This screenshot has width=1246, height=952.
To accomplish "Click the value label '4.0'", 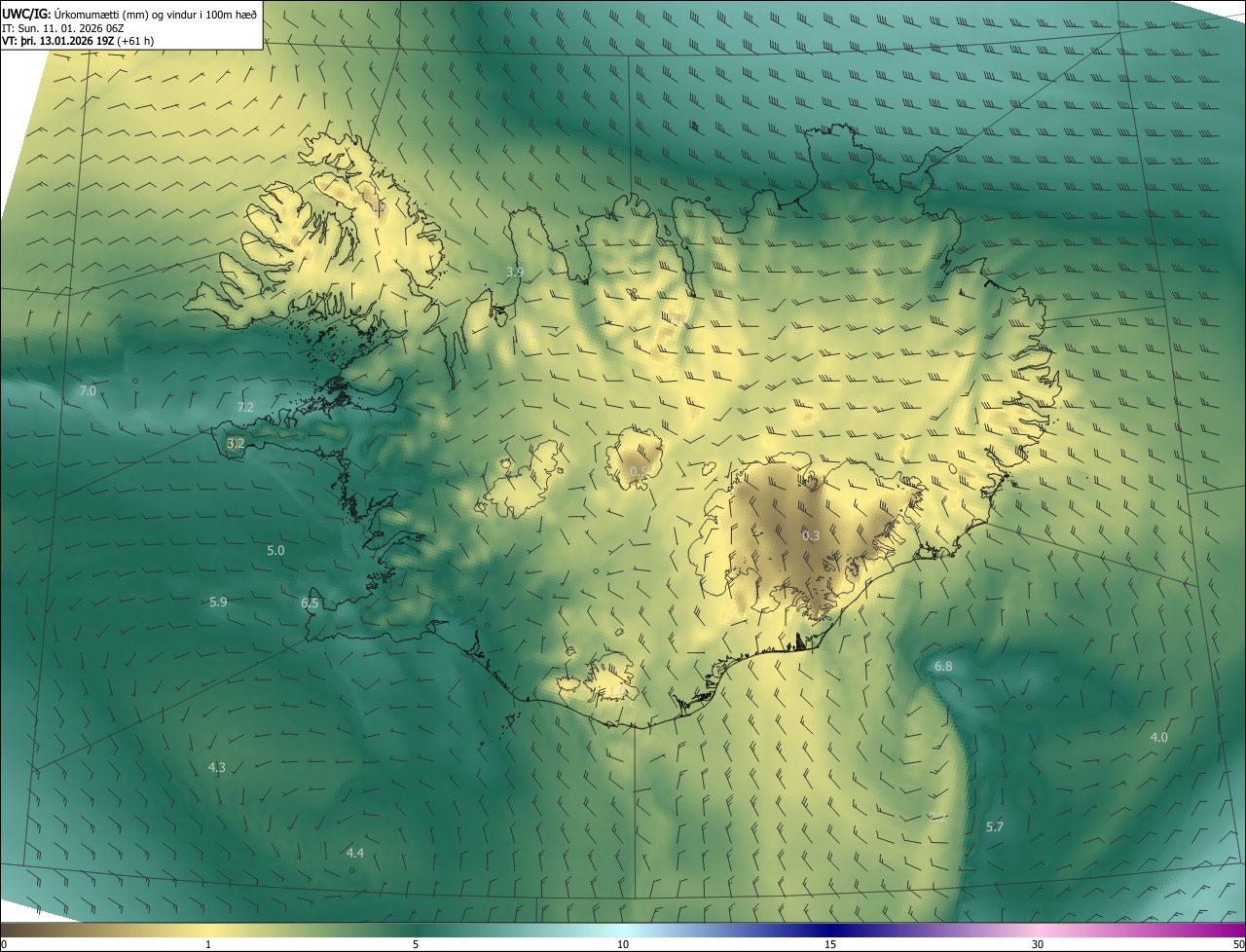I will tap(1159, 738).
